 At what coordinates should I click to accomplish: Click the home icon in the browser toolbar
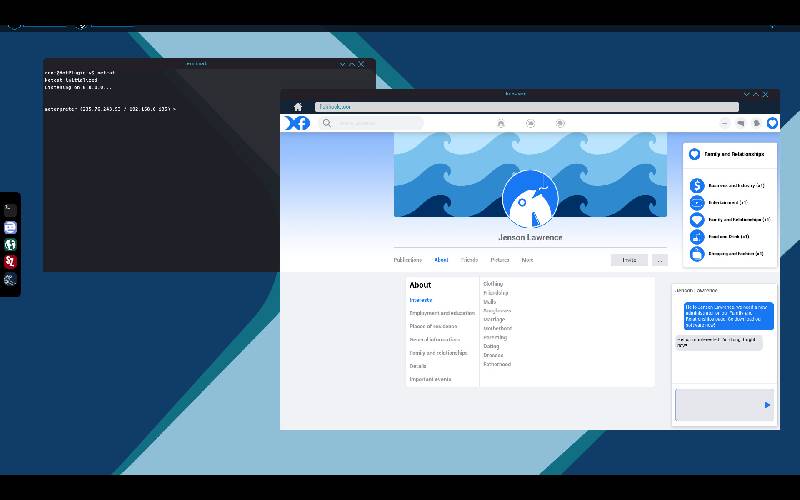[x=297, y=107]
